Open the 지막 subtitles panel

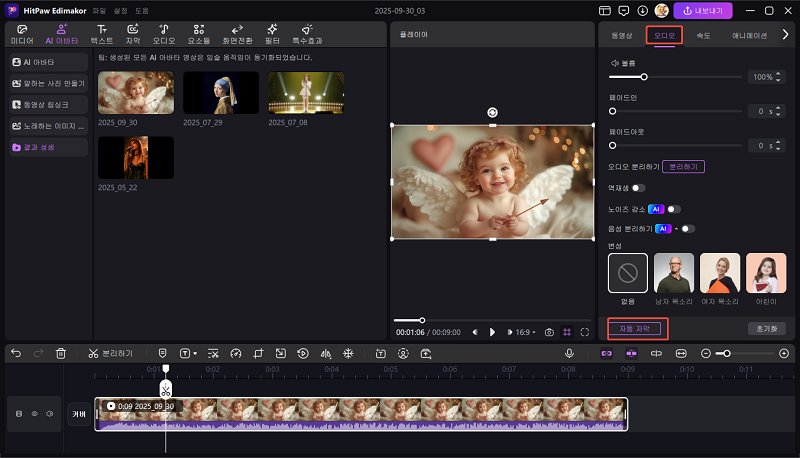133,34
